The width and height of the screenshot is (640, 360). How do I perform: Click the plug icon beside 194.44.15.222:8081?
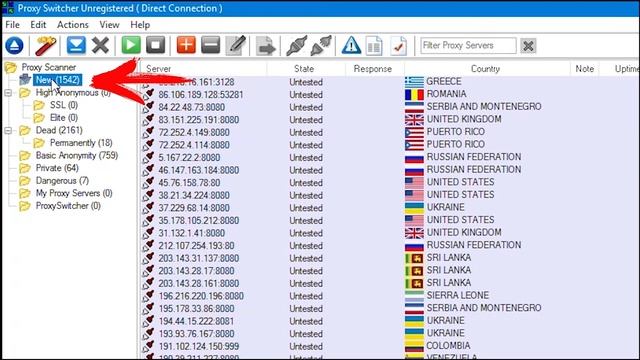tap(148, 321)
